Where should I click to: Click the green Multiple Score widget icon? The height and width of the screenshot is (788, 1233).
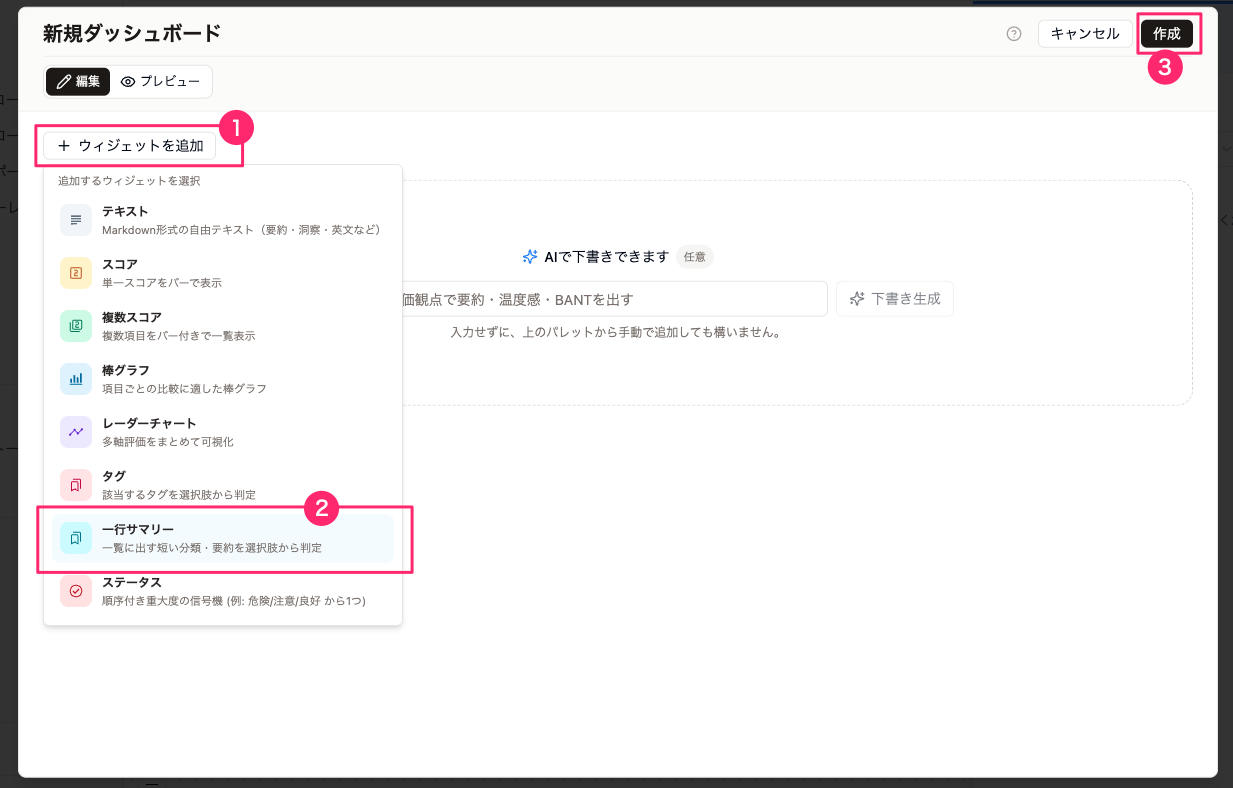(x=76, y=325)
